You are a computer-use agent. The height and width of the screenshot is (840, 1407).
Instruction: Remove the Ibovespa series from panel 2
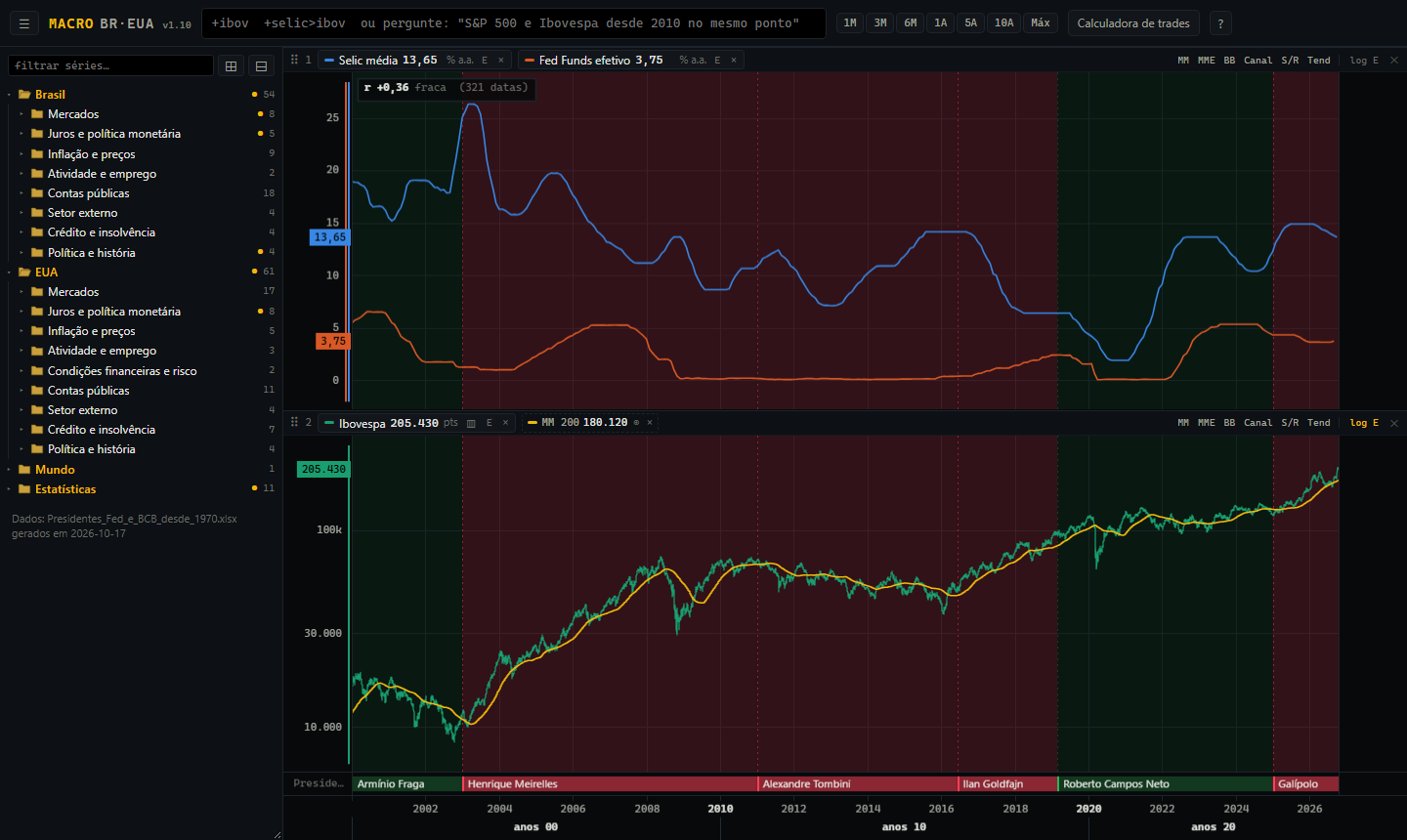[x=505, y=423]
